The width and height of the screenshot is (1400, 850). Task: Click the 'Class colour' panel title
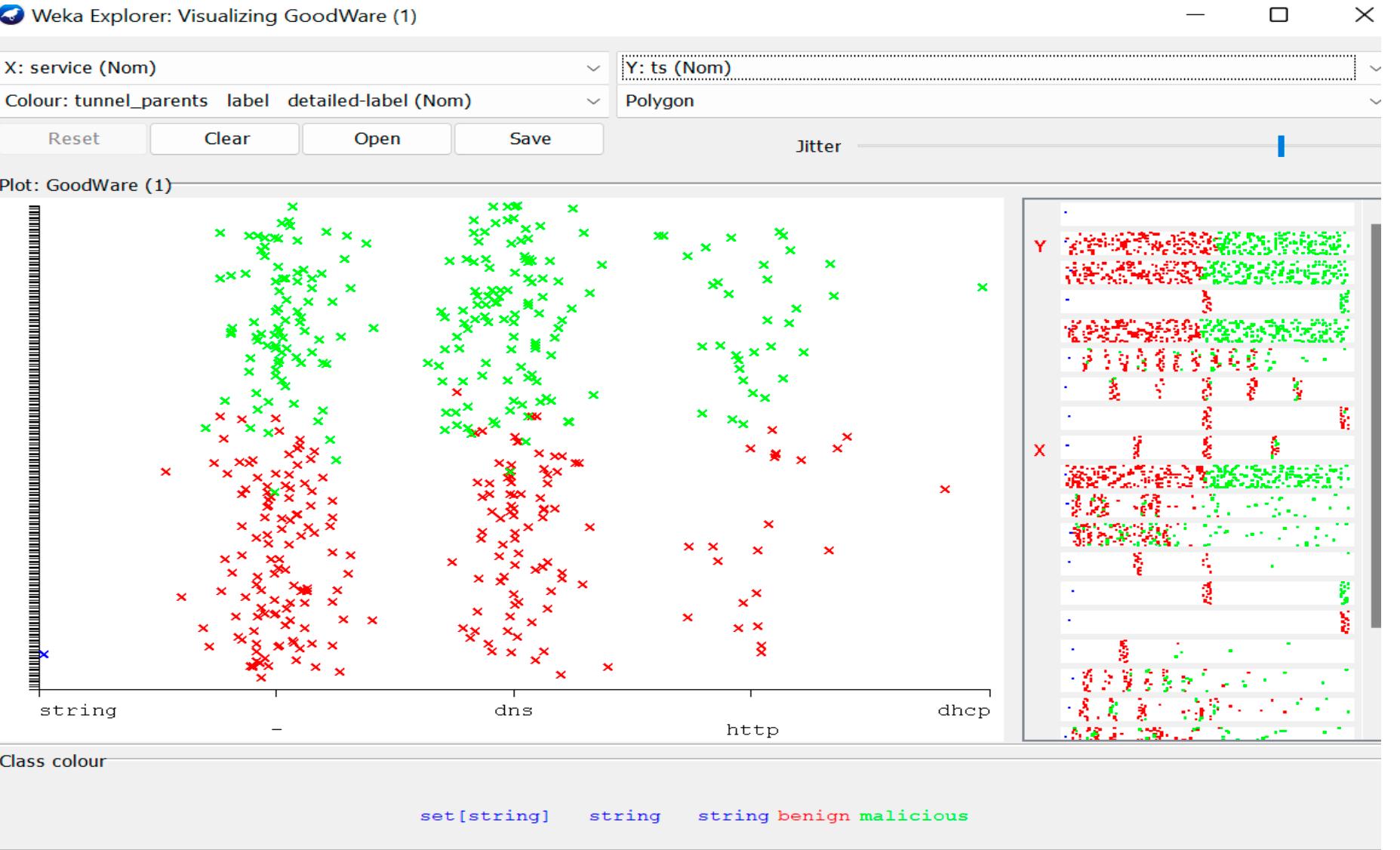coord(53,761)
